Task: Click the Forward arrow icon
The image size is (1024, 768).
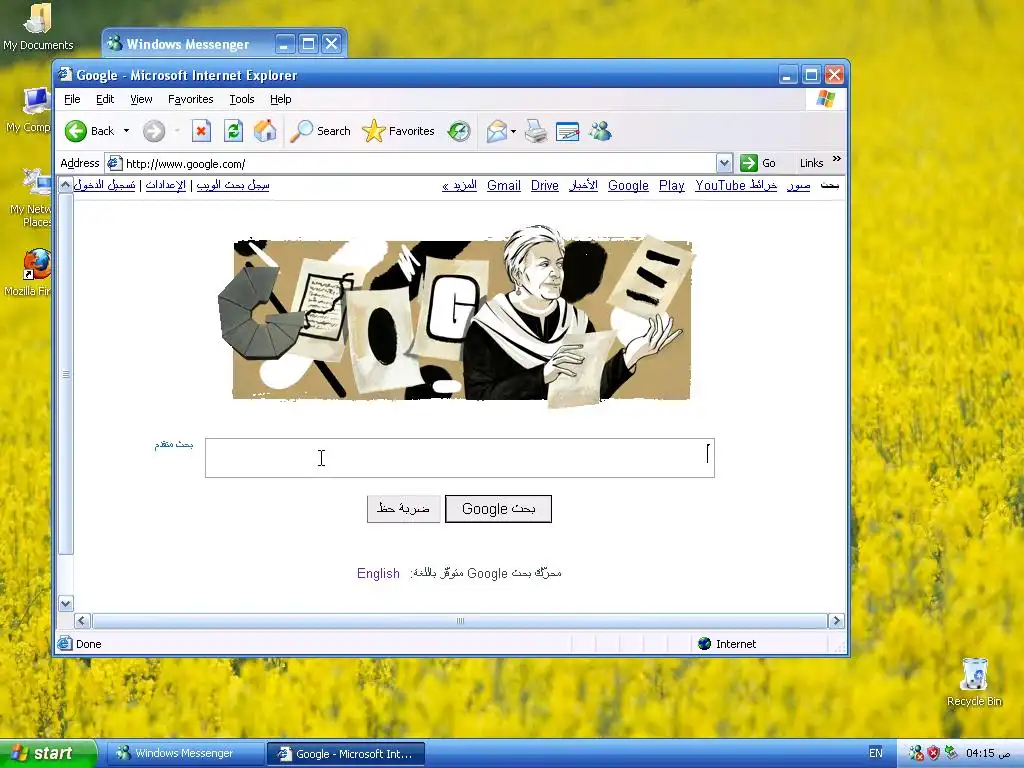Action: pos(154,131)
